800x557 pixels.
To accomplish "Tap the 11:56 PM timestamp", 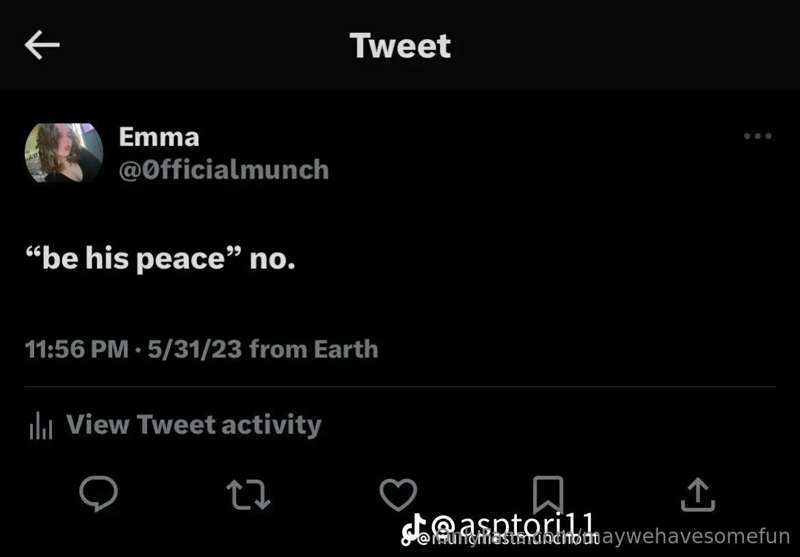I will coord(77,349).
